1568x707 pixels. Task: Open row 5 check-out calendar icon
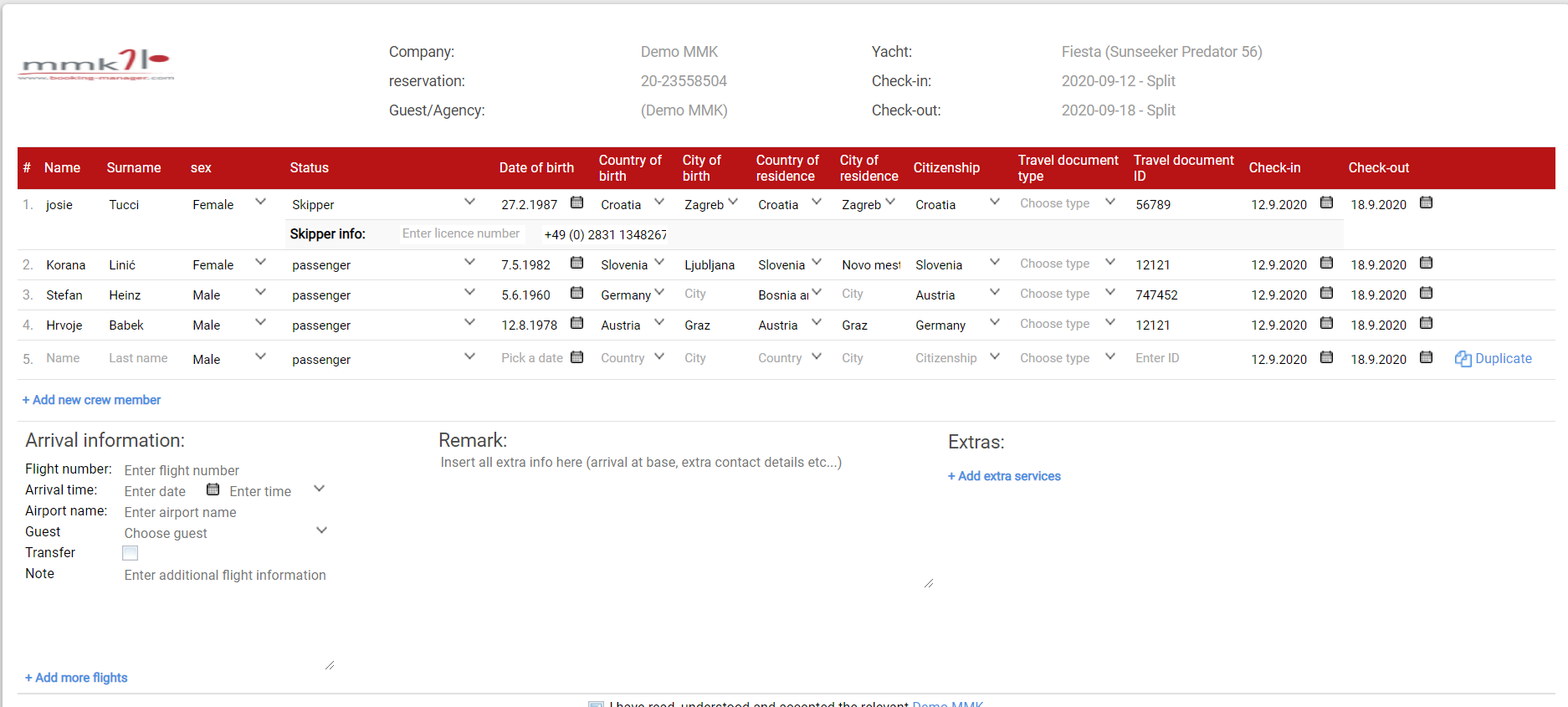click(1427, 357)
